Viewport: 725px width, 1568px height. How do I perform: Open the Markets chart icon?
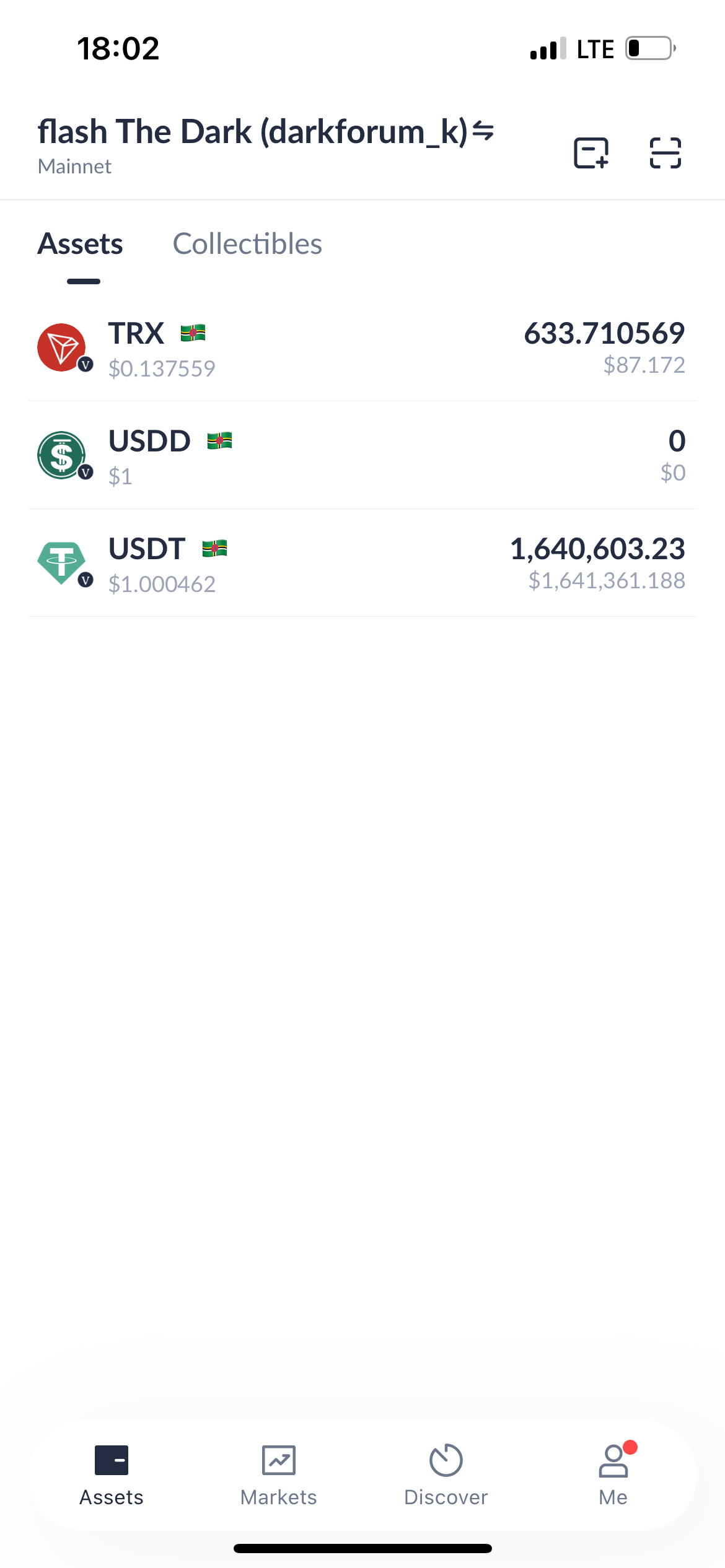(279, 1460)
